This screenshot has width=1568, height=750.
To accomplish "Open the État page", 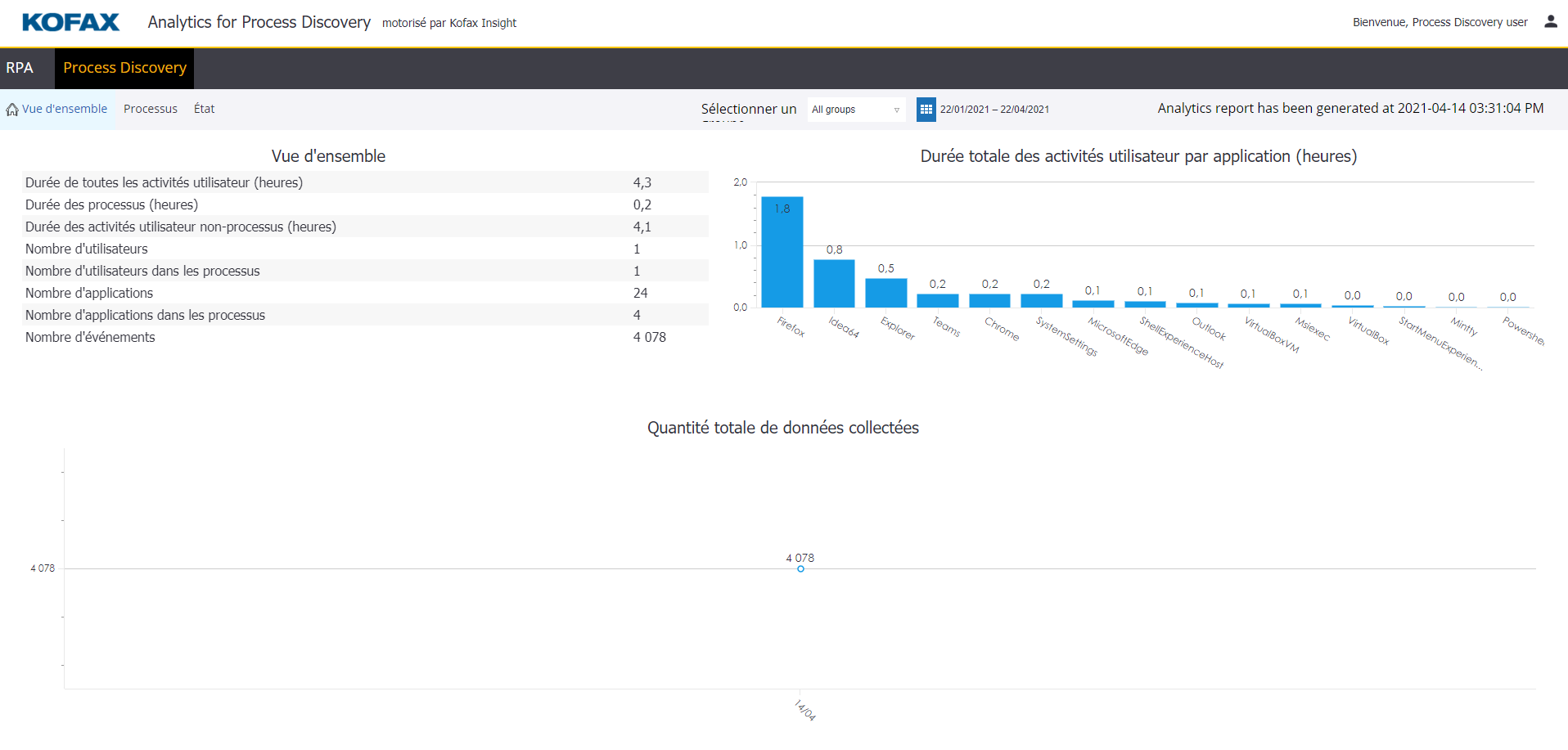I will 204,108.
